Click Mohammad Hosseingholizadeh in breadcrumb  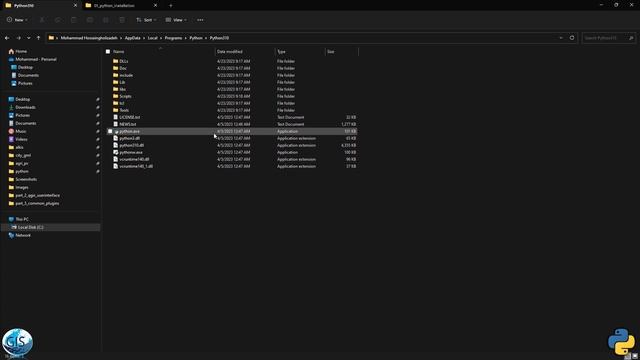(x=89, y=38)
